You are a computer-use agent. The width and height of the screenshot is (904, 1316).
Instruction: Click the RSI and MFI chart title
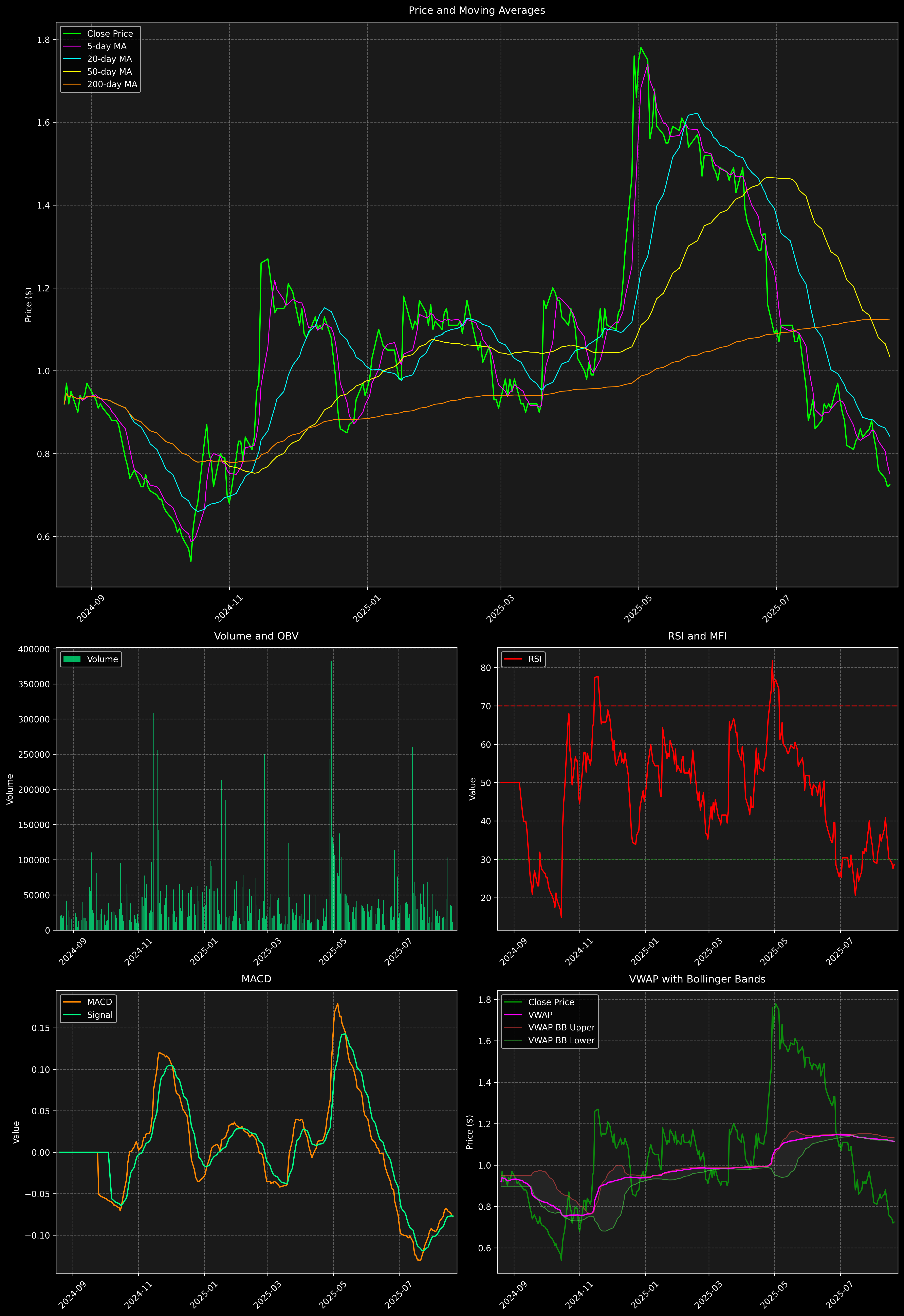697,636
